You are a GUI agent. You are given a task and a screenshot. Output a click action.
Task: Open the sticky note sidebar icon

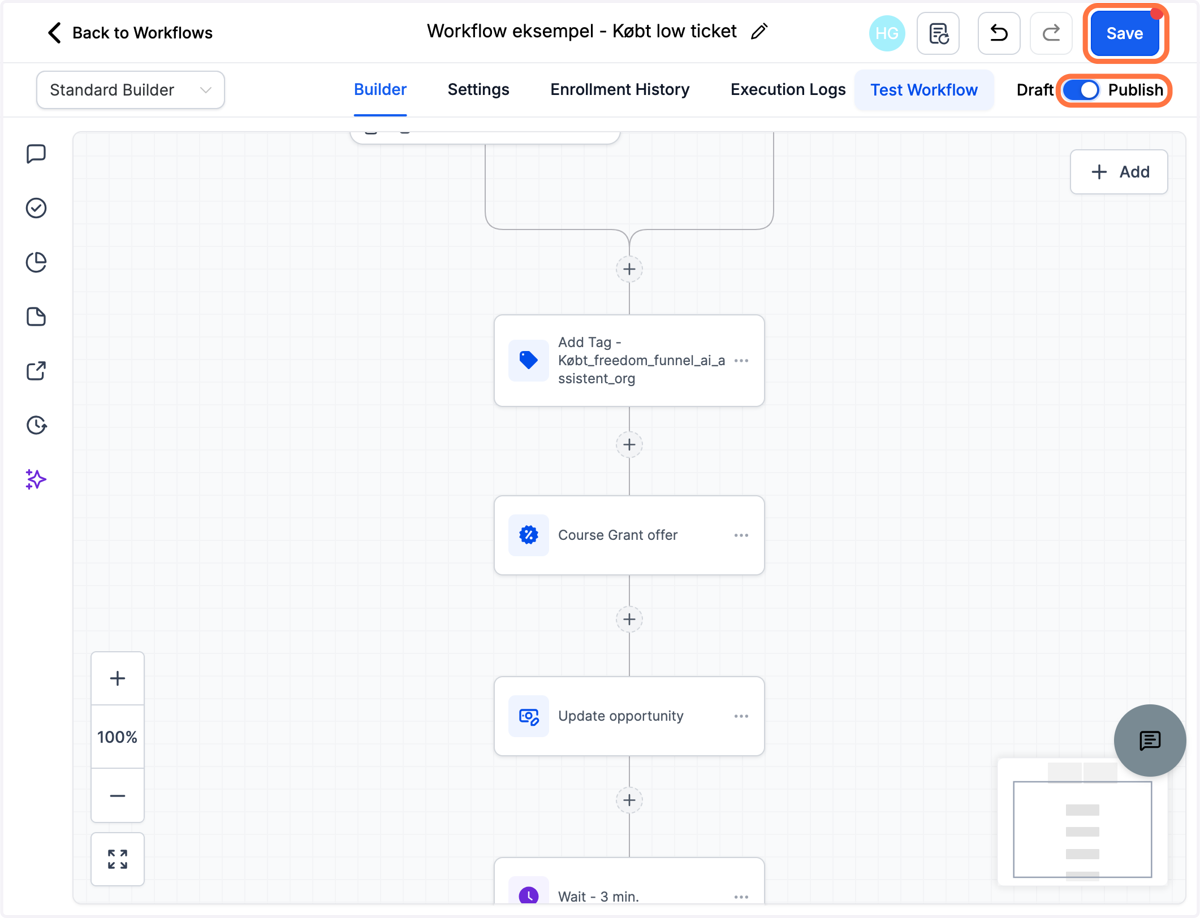[36, 317]
